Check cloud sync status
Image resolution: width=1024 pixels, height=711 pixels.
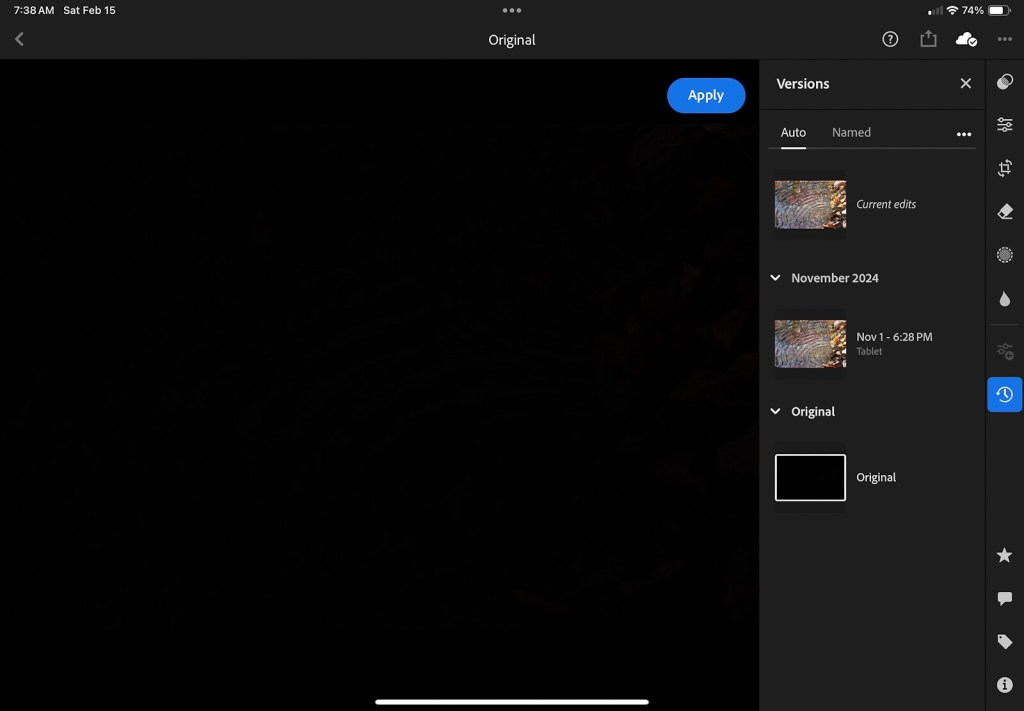pyautogui.click(x=965, y=39)
